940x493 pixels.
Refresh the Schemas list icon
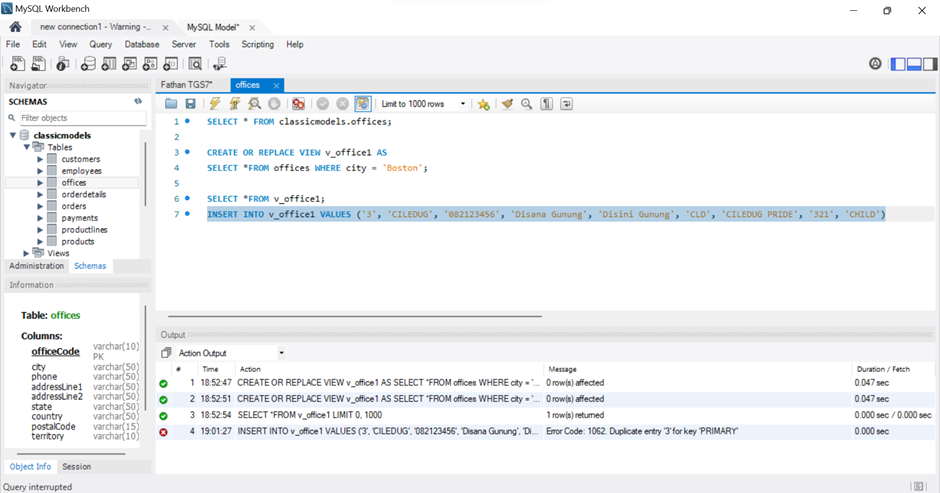point(138,101)
